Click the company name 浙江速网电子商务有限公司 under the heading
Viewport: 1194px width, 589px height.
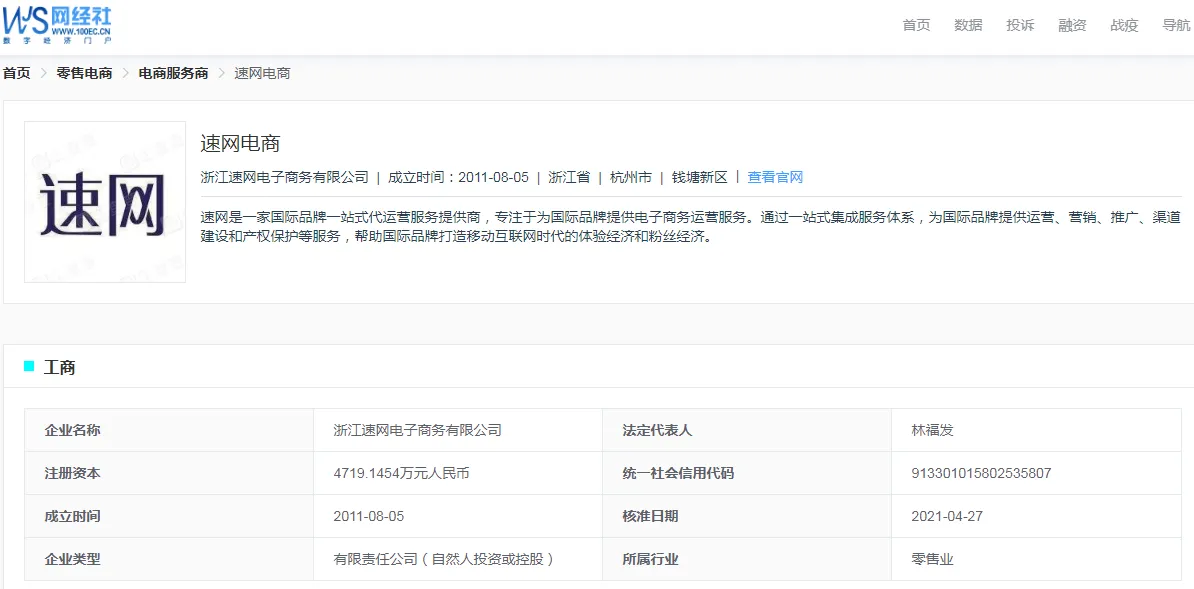[284, 178]
